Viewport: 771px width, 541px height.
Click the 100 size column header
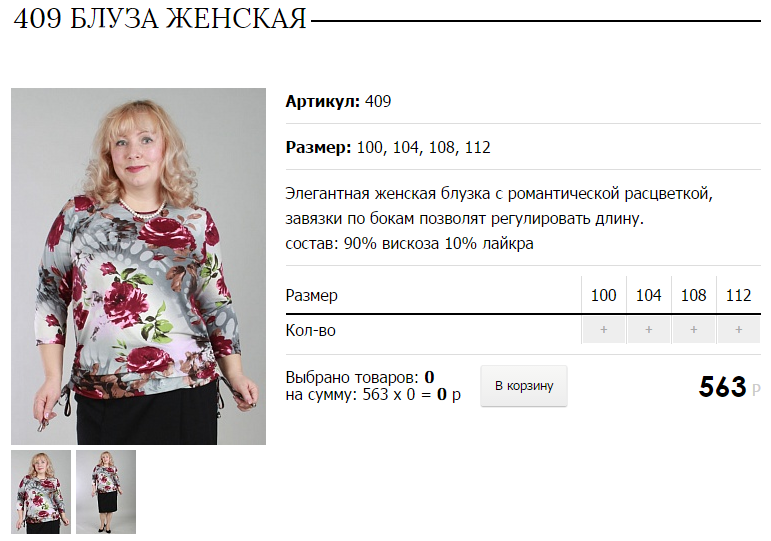603,295
